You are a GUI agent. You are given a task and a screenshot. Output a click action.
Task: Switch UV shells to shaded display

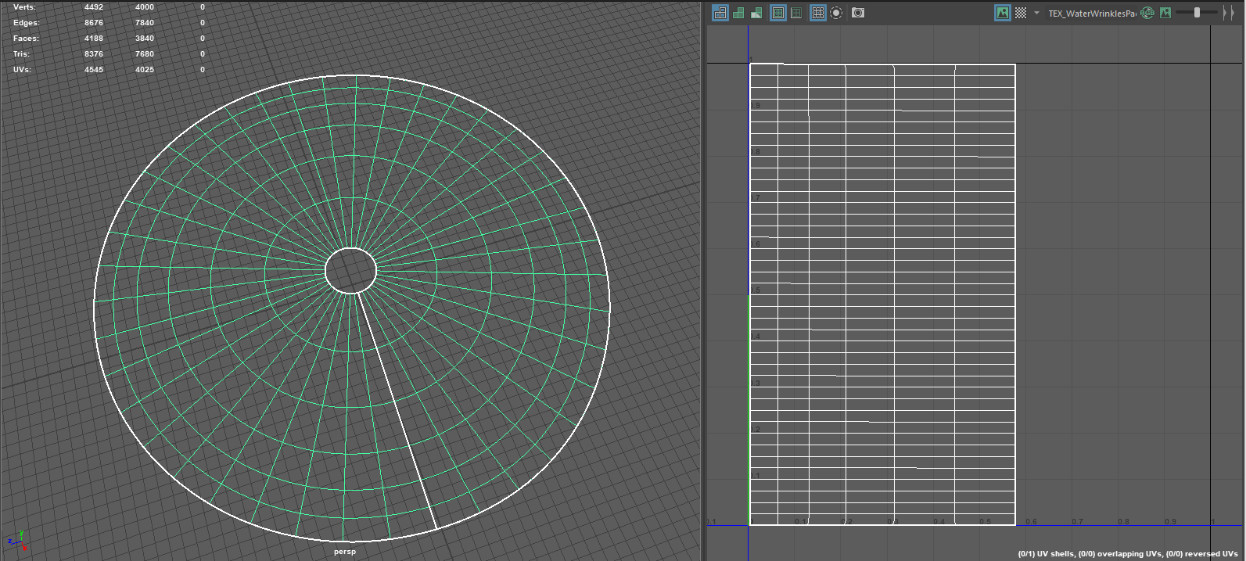(738, 13)
